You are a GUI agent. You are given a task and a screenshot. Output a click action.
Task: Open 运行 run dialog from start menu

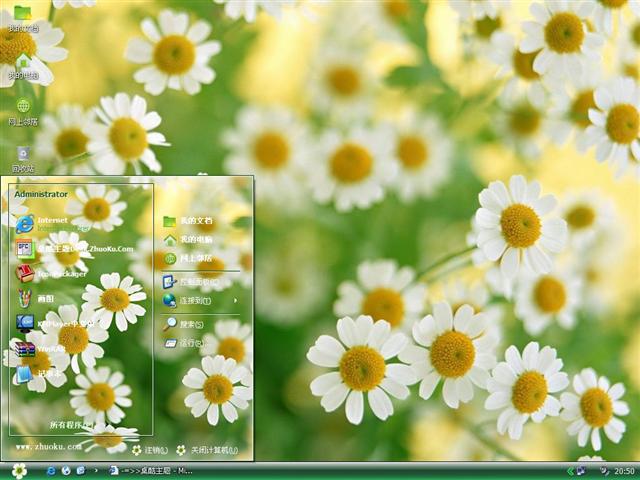point(184,343)
